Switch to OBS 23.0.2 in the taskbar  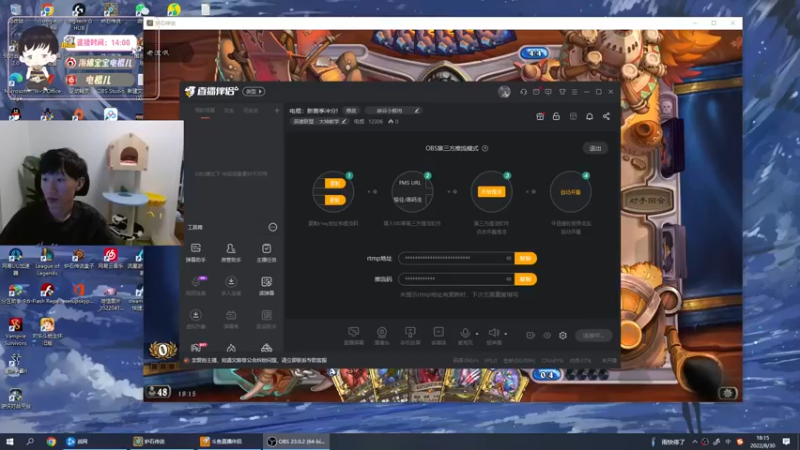point(297,441)
